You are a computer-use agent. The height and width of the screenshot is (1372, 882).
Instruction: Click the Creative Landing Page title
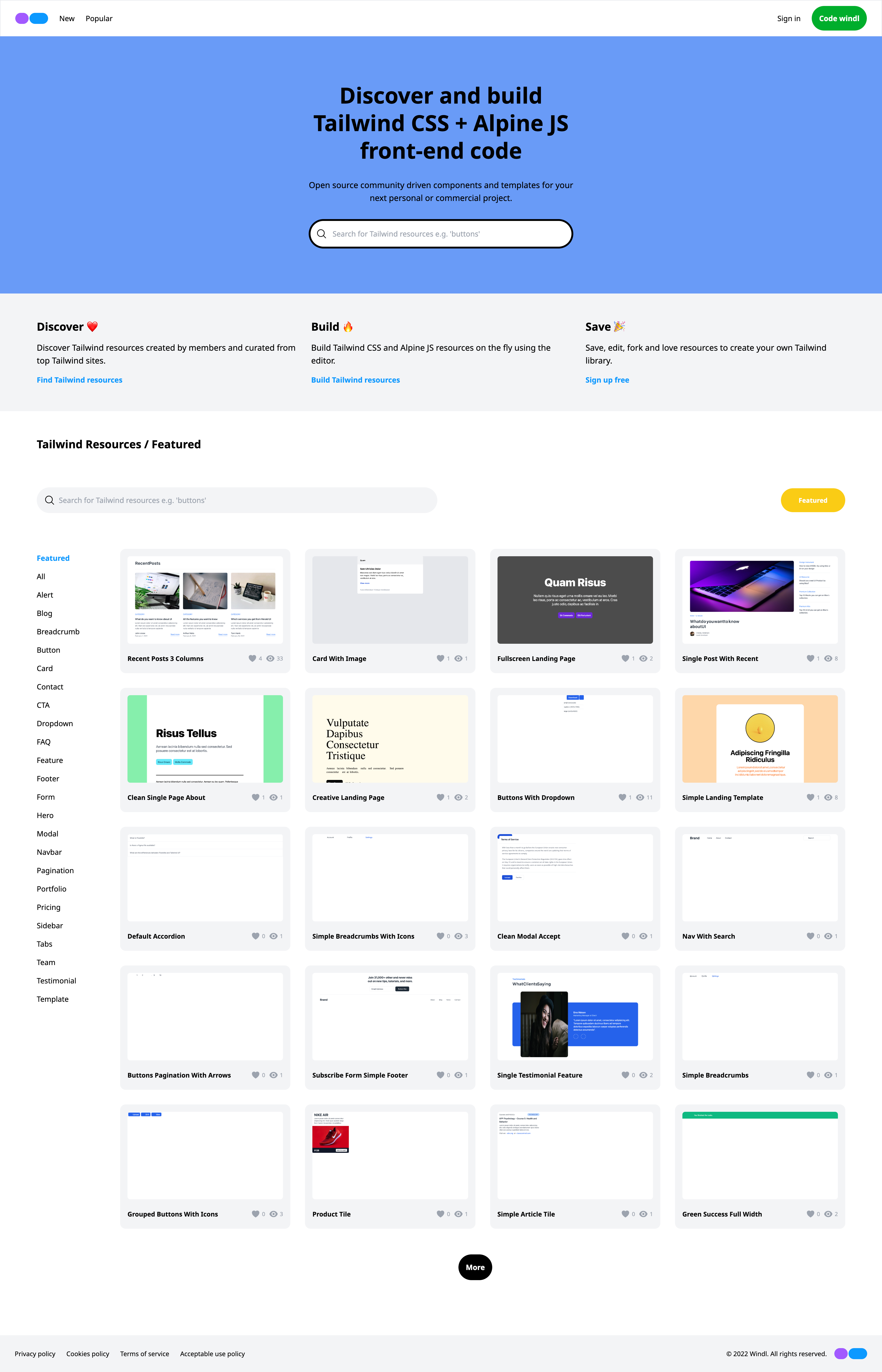click(348, 797)
